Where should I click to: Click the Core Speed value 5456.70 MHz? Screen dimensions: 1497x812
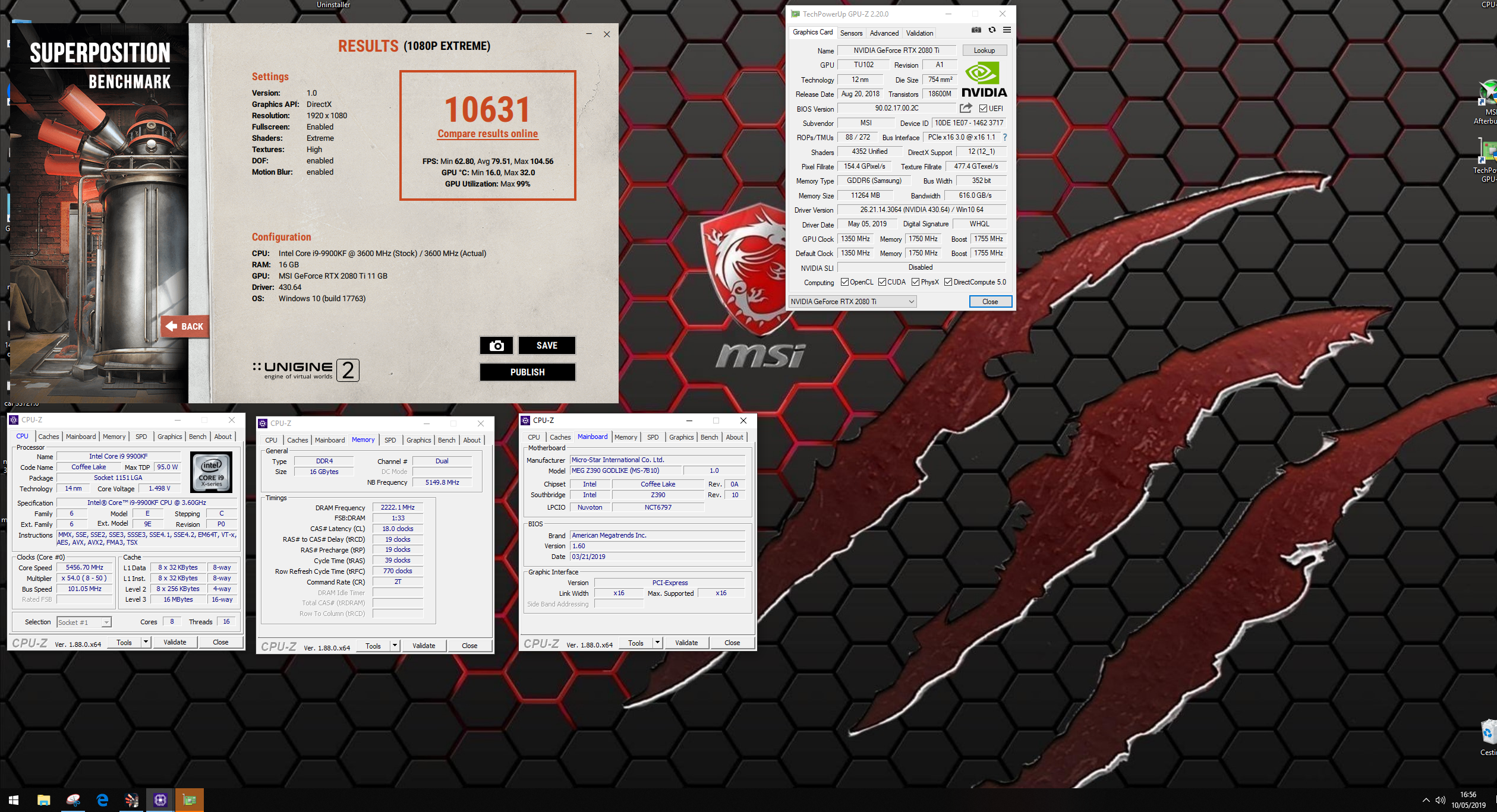[84, 568]
